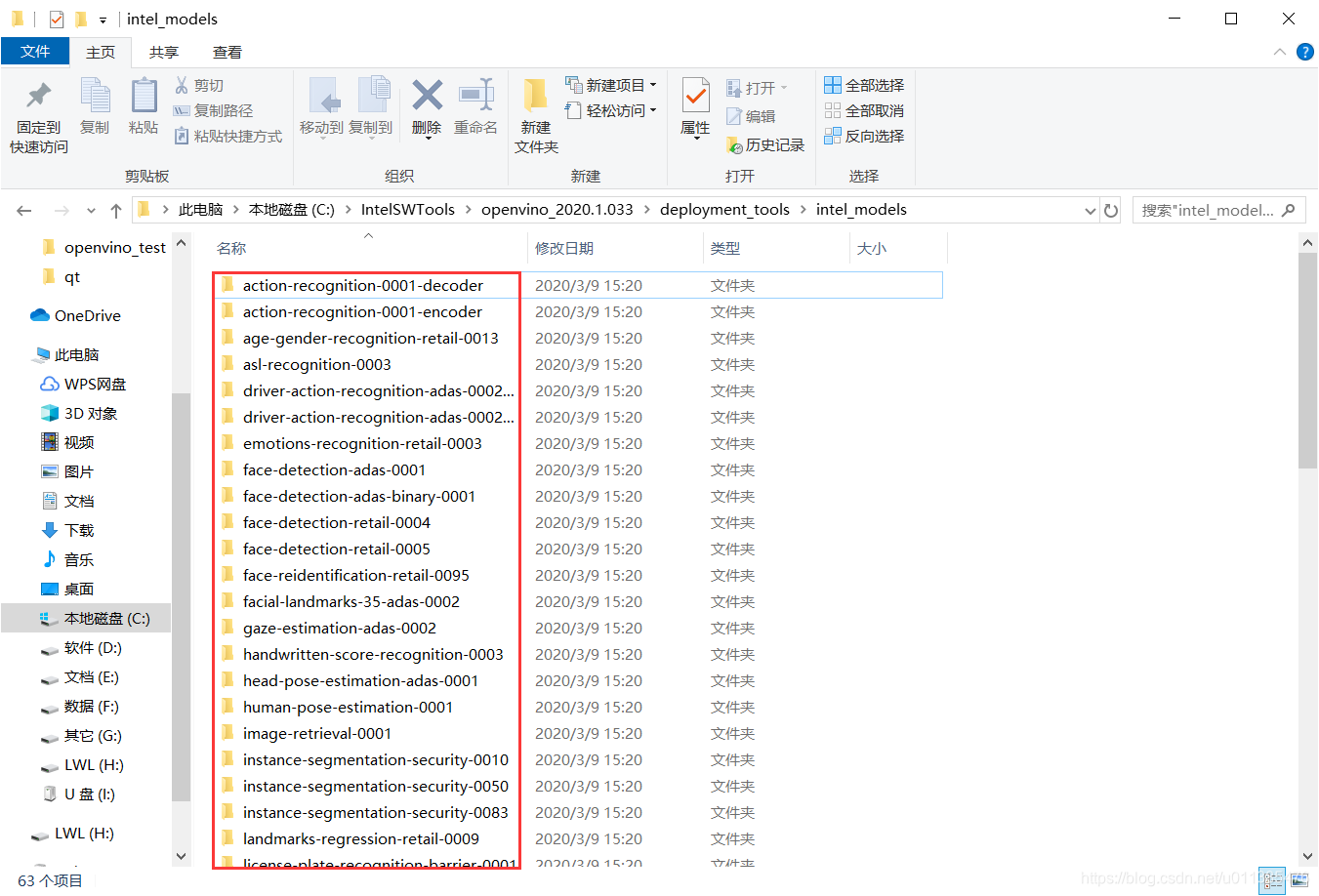The width and height of the screenshot is (1319, 896).
Task: Click Invert selection (反向选择)
Action: [x=864, y=137]
